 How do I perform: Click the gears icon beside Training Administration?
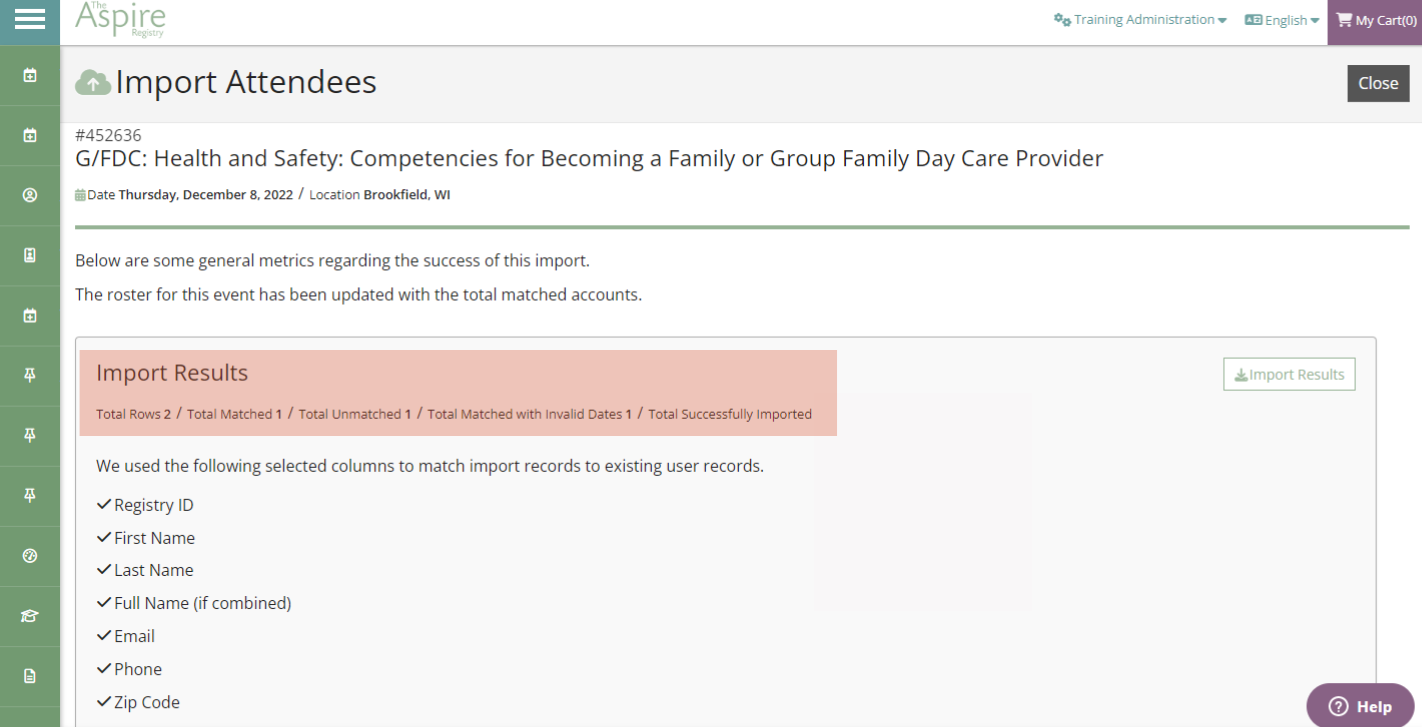(x=1062, y=20)
